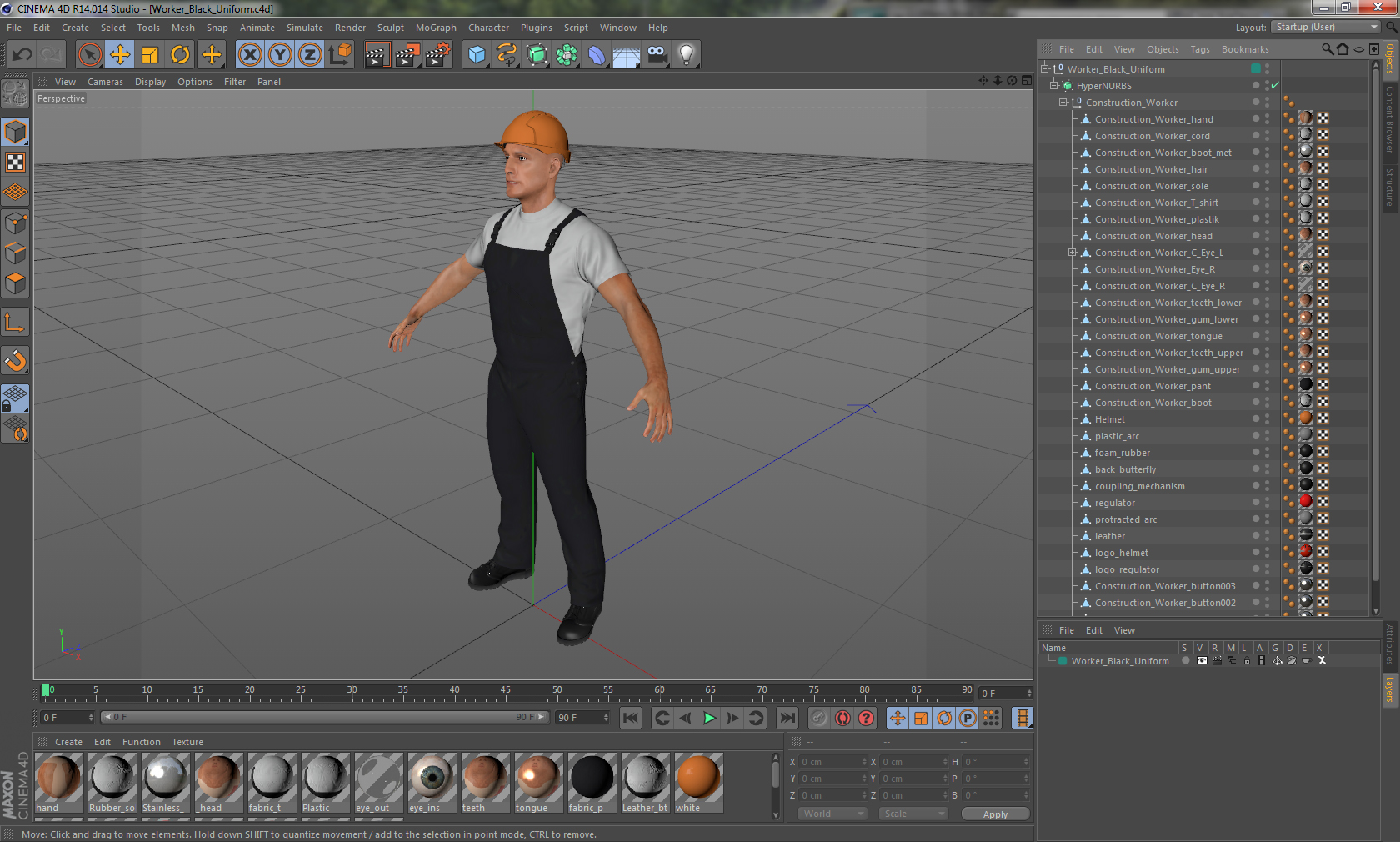Toggle Autokeying button

click(843, 718)
